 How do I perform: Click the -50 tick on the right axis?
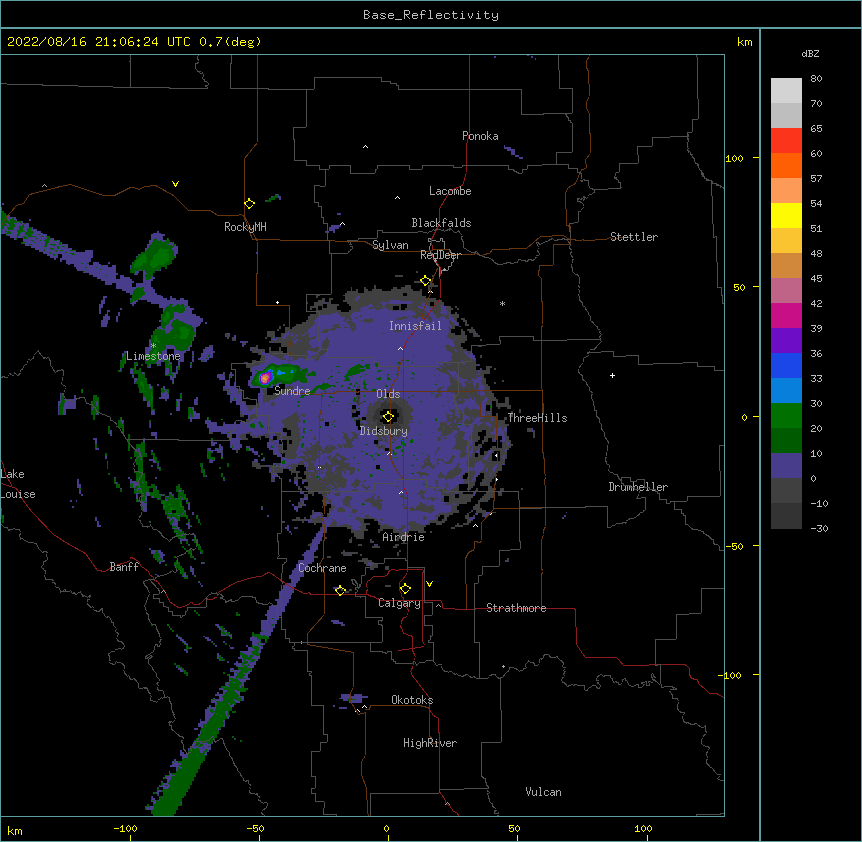click(x=734, y=546)
